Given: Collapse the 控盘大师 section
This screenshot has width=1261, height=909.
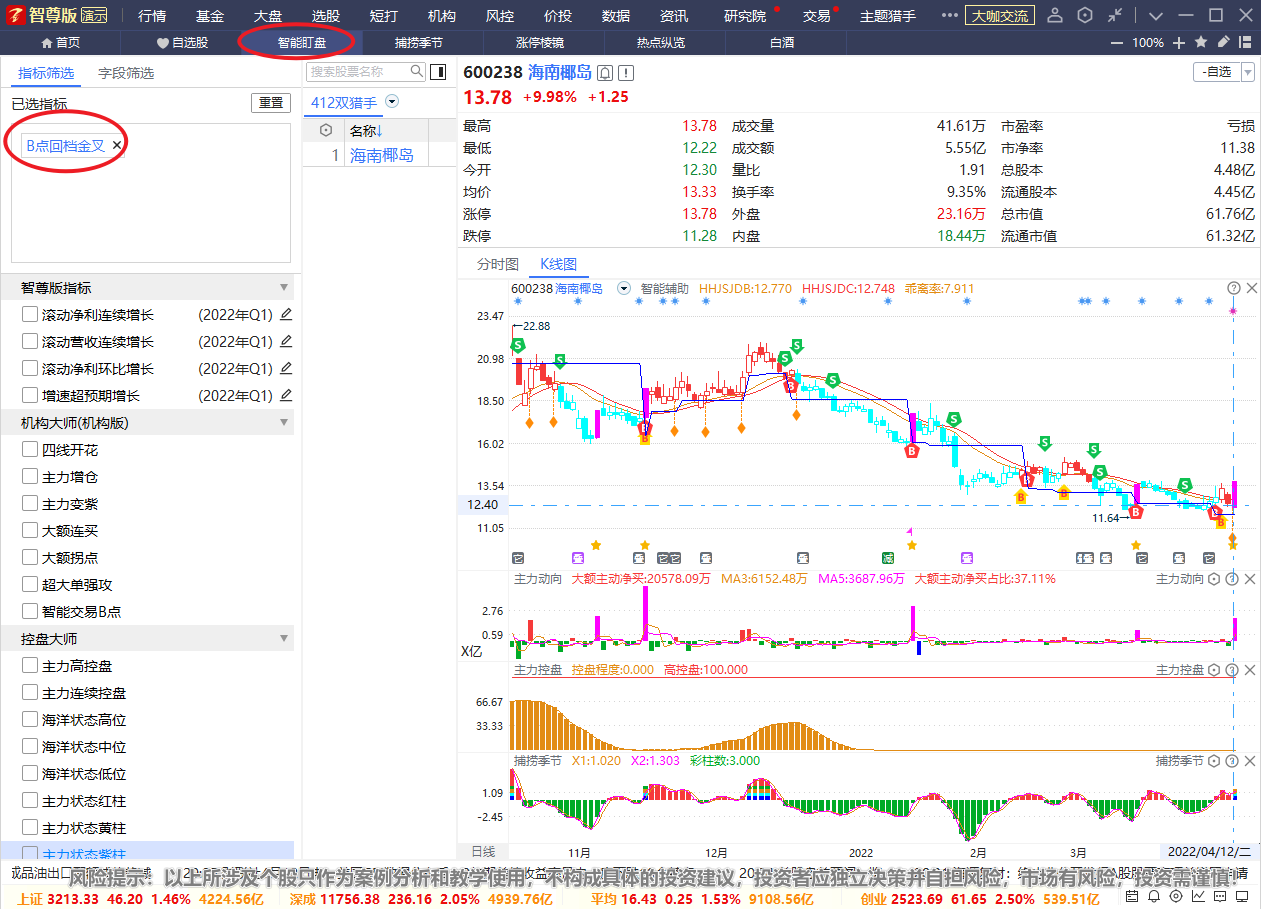Looking at the screenshot, I should (x=284, y=638).
